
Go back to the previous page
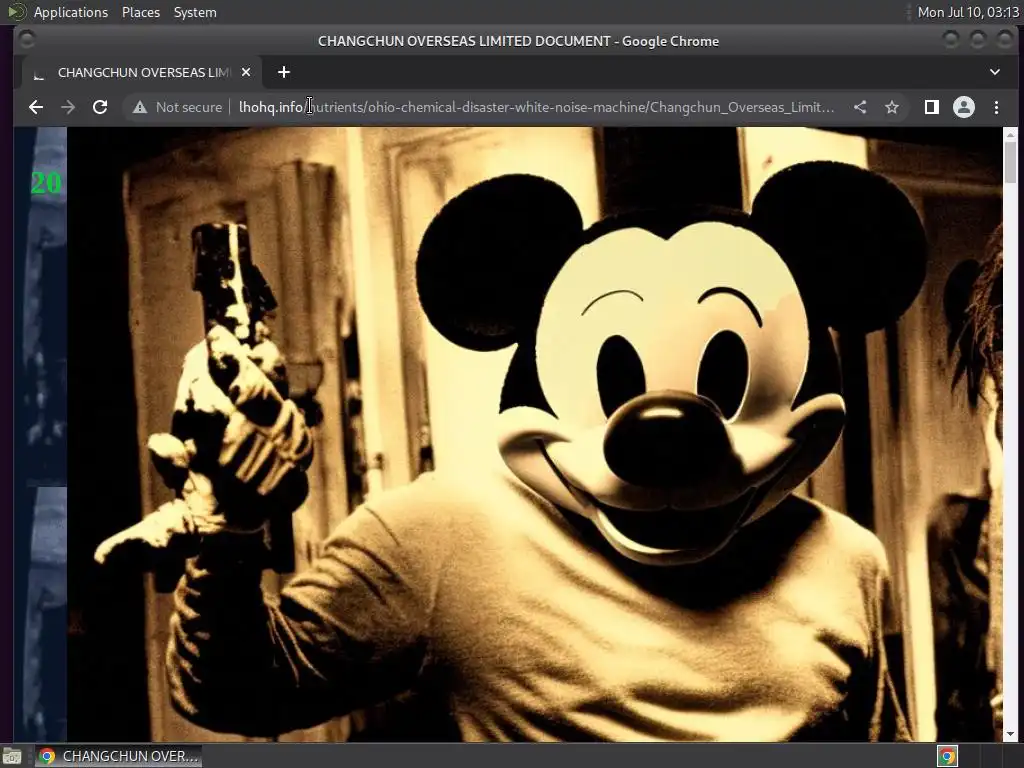[x=36, y=107]
